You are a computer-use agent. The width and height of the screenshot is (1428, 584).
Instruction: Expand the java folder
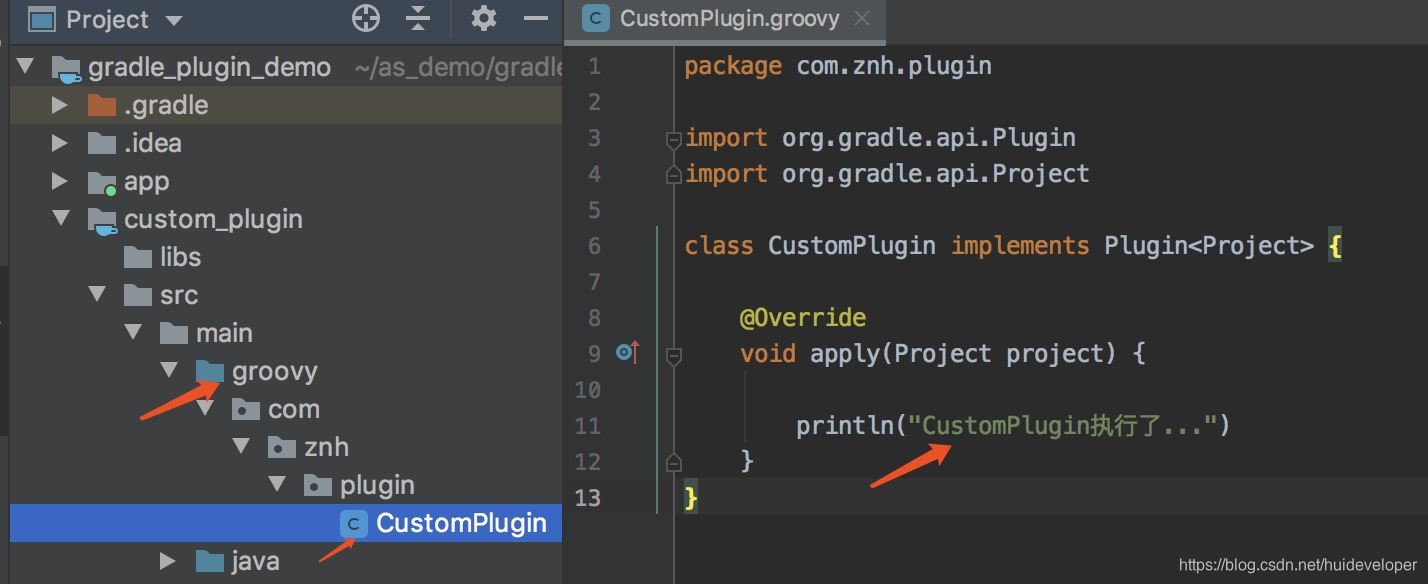(167, 561)
